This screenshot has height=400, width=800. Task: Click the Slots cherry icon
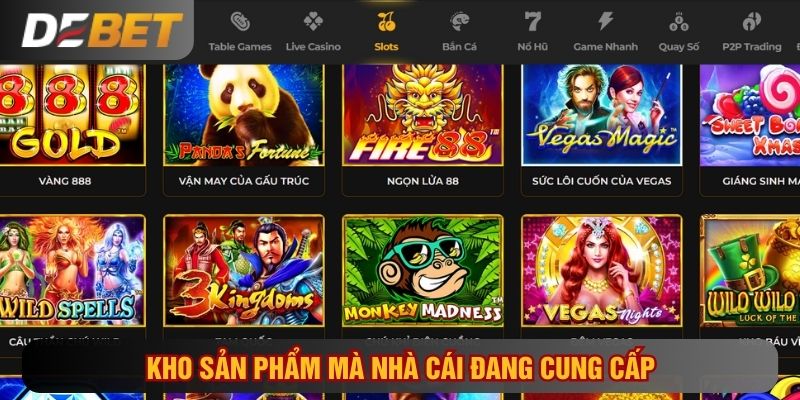386,21
